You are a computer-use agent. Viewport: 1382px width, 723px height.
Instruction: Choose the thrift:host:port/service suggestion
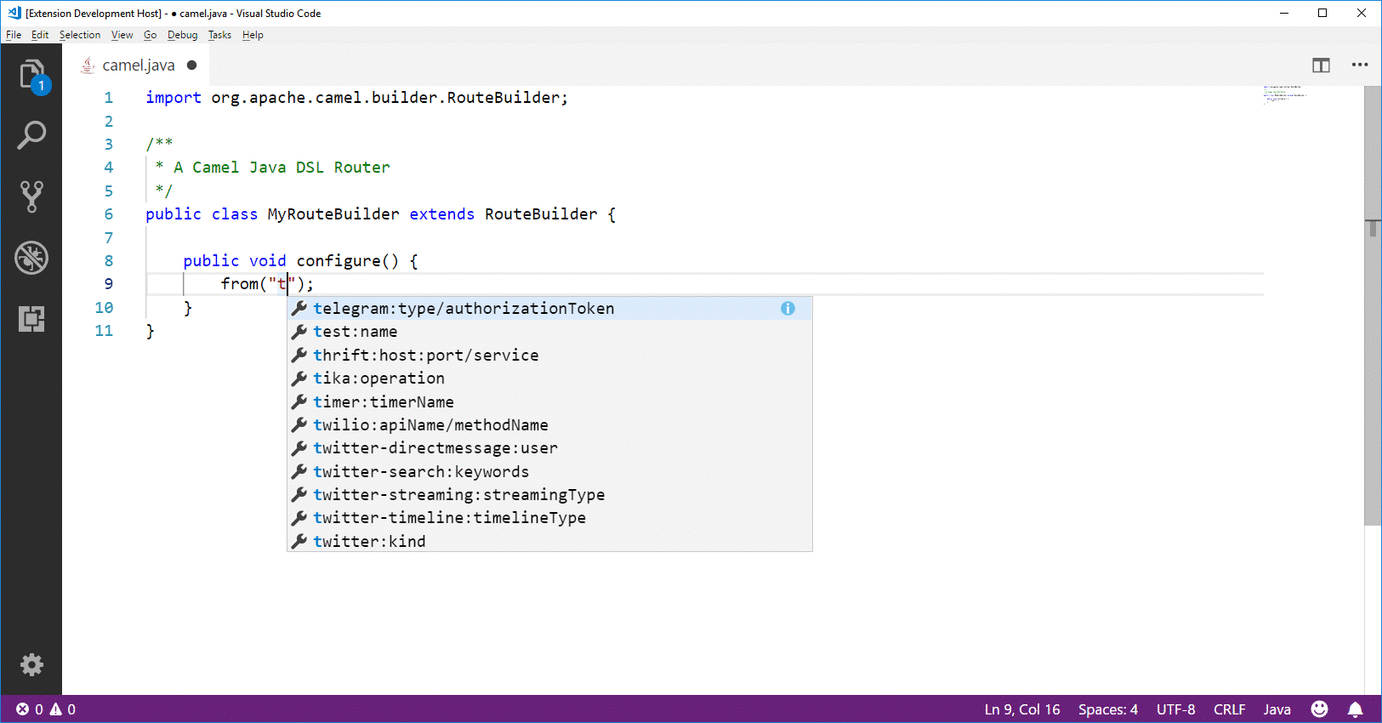(x=549, y=355)
